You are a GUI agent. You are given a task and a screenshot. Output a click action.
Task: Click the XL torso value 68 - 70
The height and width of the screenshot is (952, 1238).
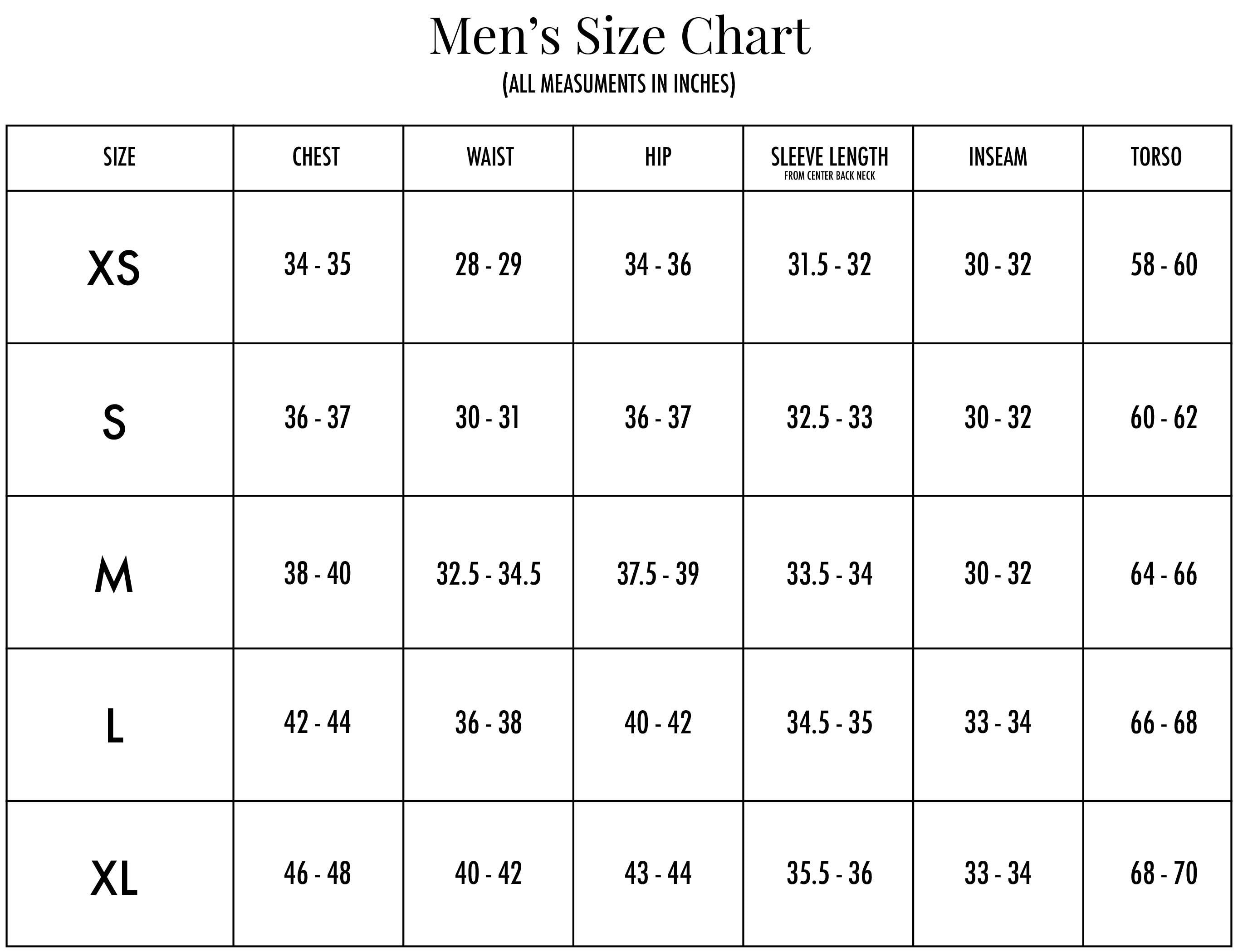point(1164,873)
